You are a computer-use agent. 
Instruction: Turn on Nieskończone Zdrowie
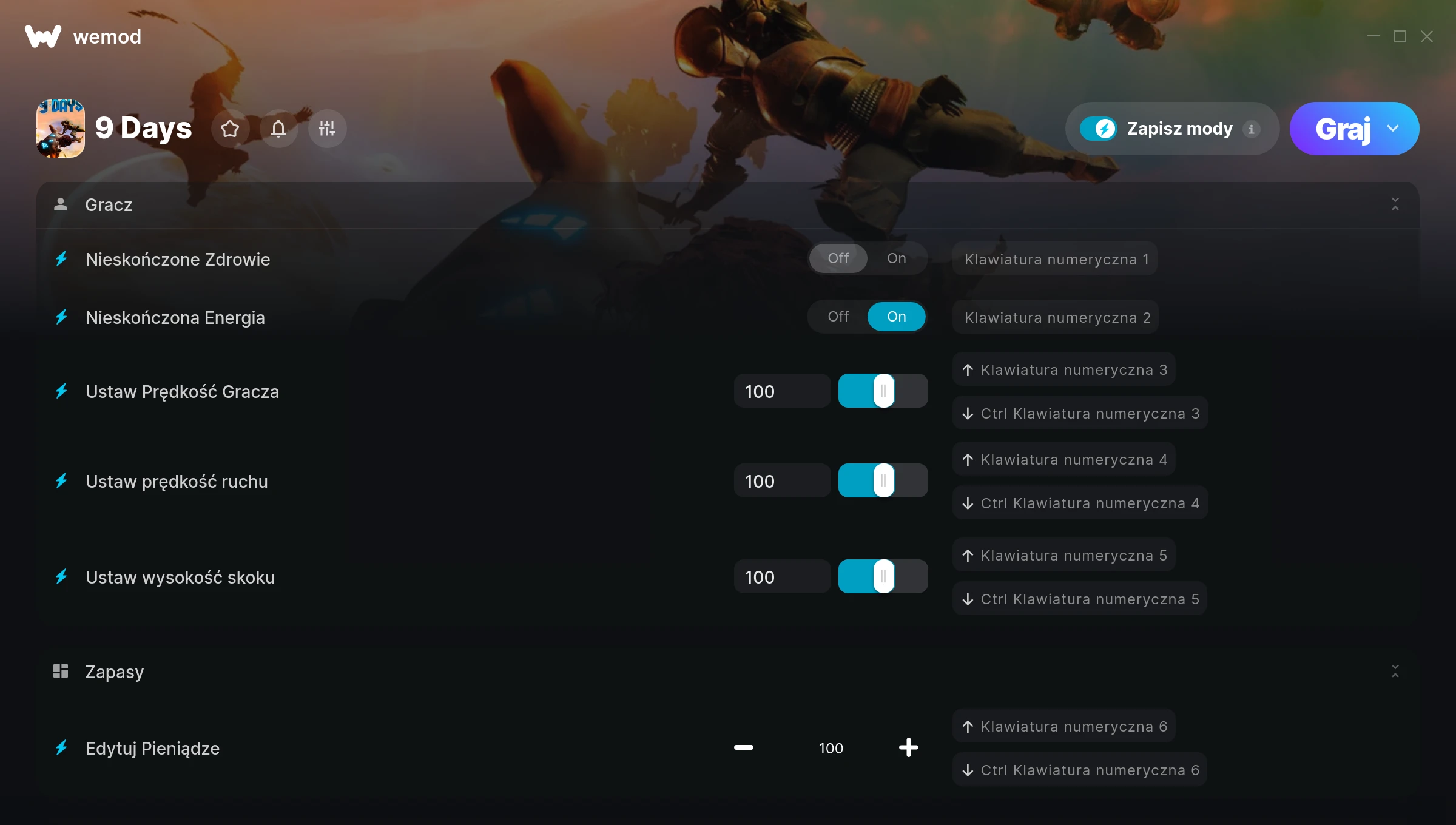tap(896, 258)
